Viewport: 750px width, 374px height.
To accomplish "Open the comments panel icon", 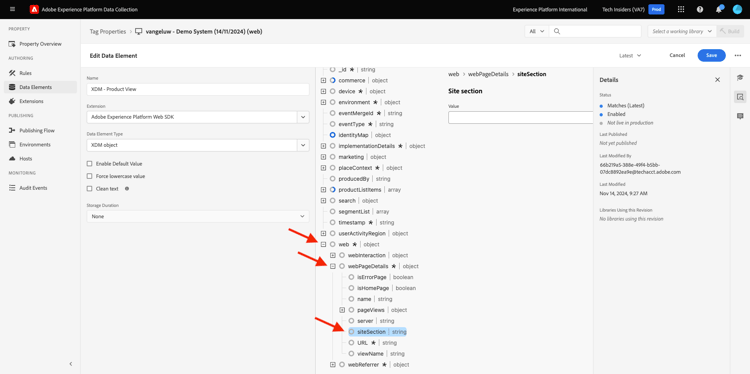I will click(x=740, y=116).
